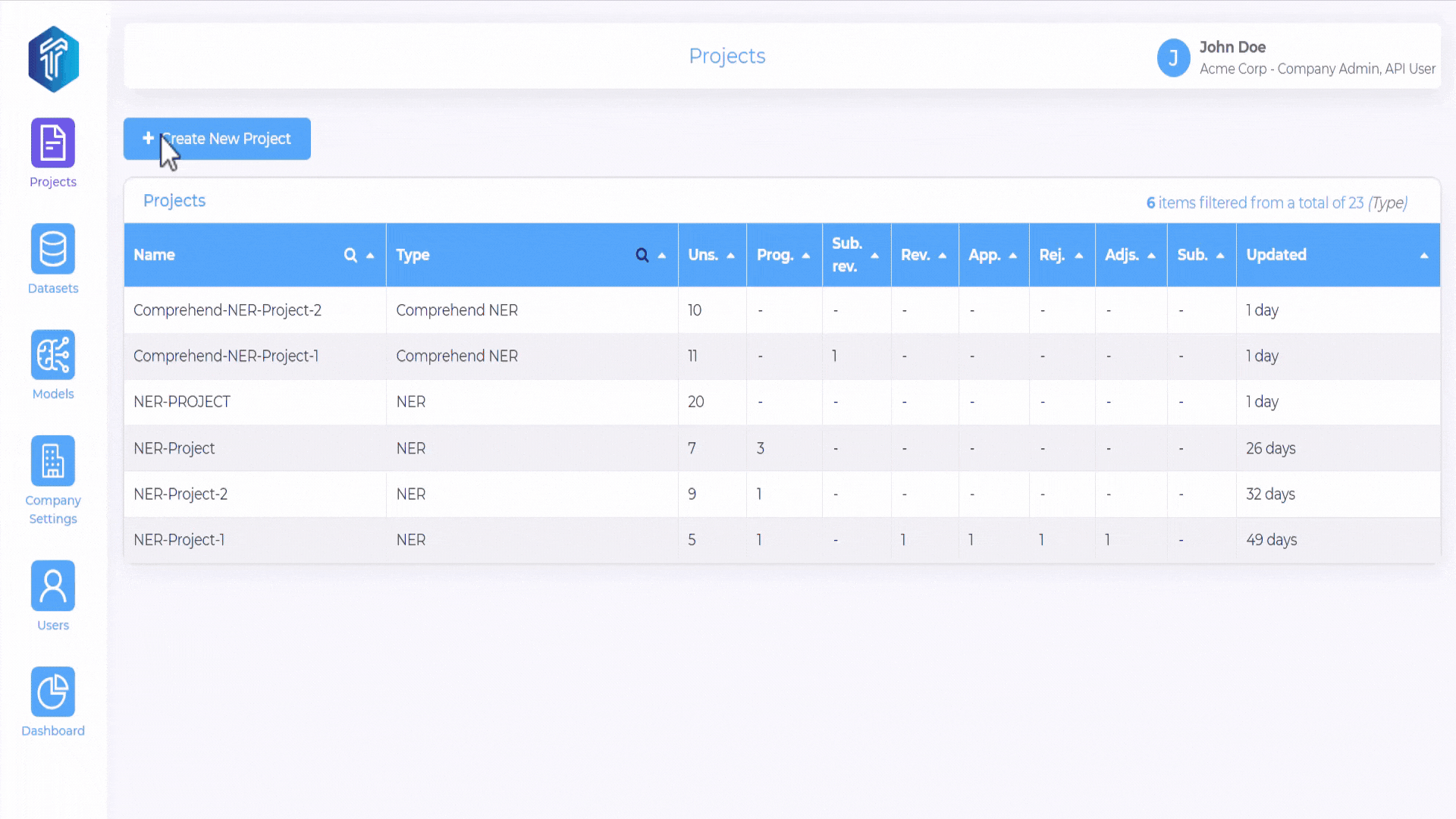
Task: Sort by Name column arrow
Action: tap(370, 256)
